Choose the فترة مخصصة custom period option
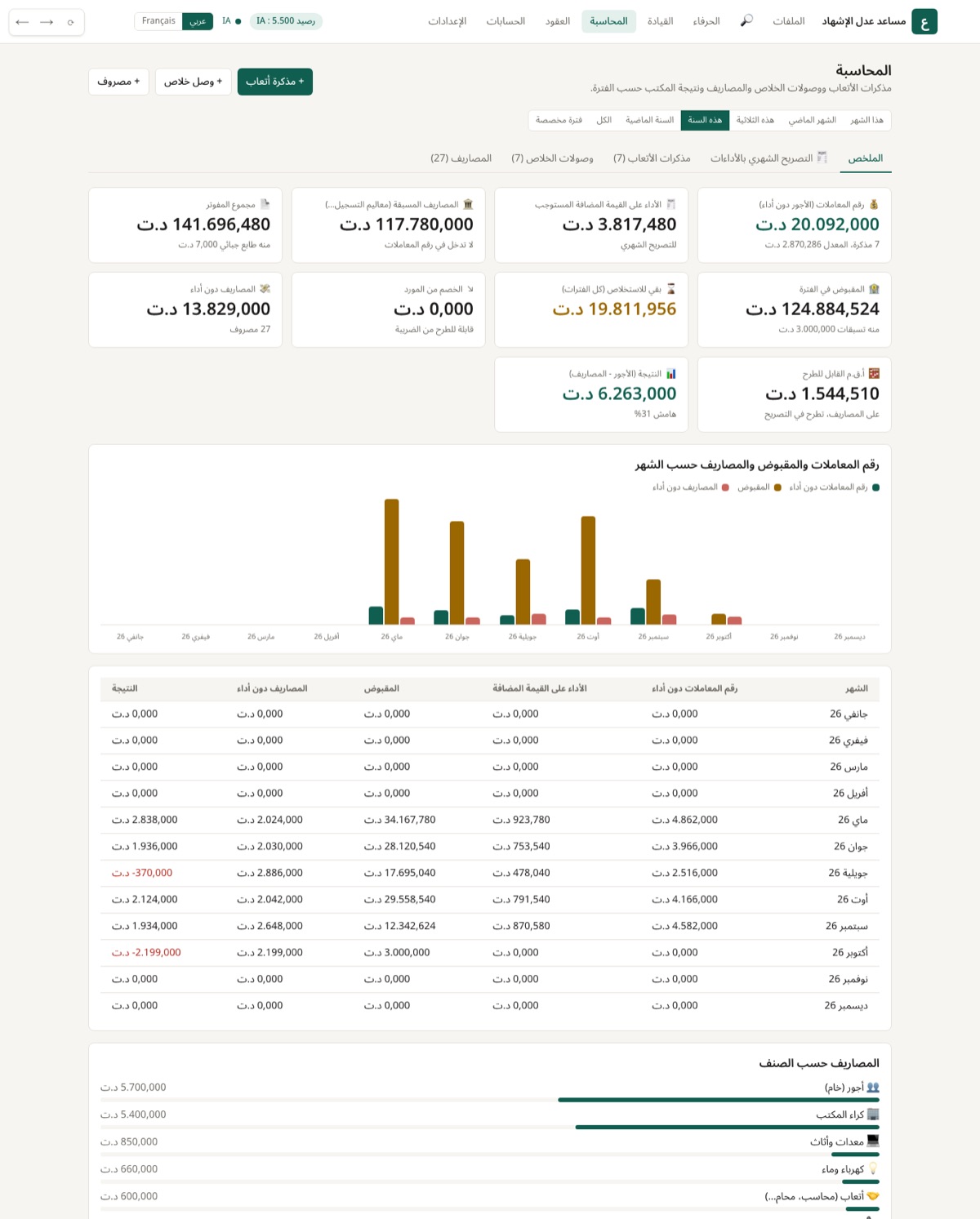Screen dimensions: 980x1219 click(x=559, y=120)
